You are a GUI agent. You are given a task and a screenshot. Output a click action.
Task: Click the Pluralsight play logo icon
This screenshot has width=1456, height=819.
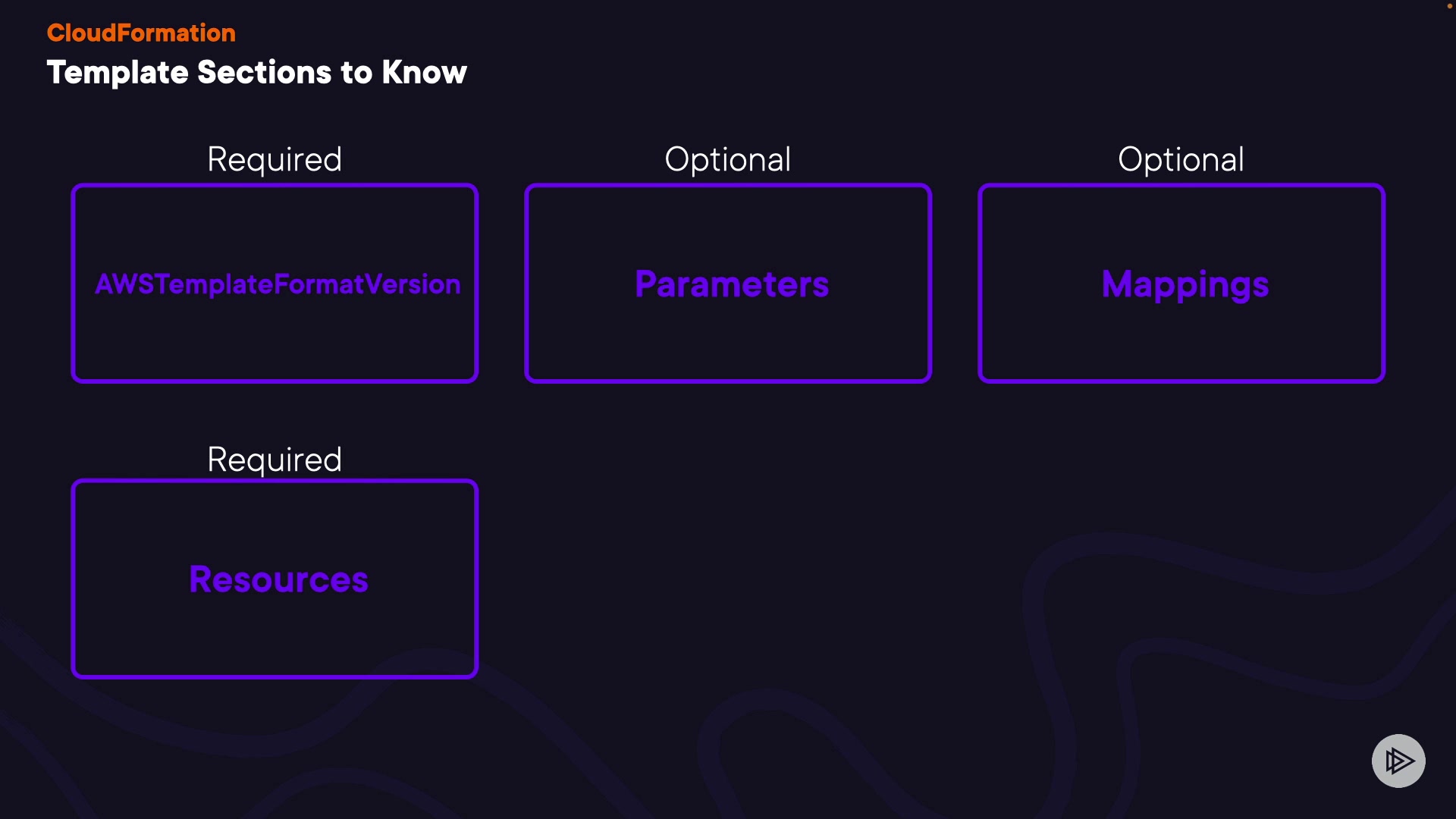(x=1398, y=761)
